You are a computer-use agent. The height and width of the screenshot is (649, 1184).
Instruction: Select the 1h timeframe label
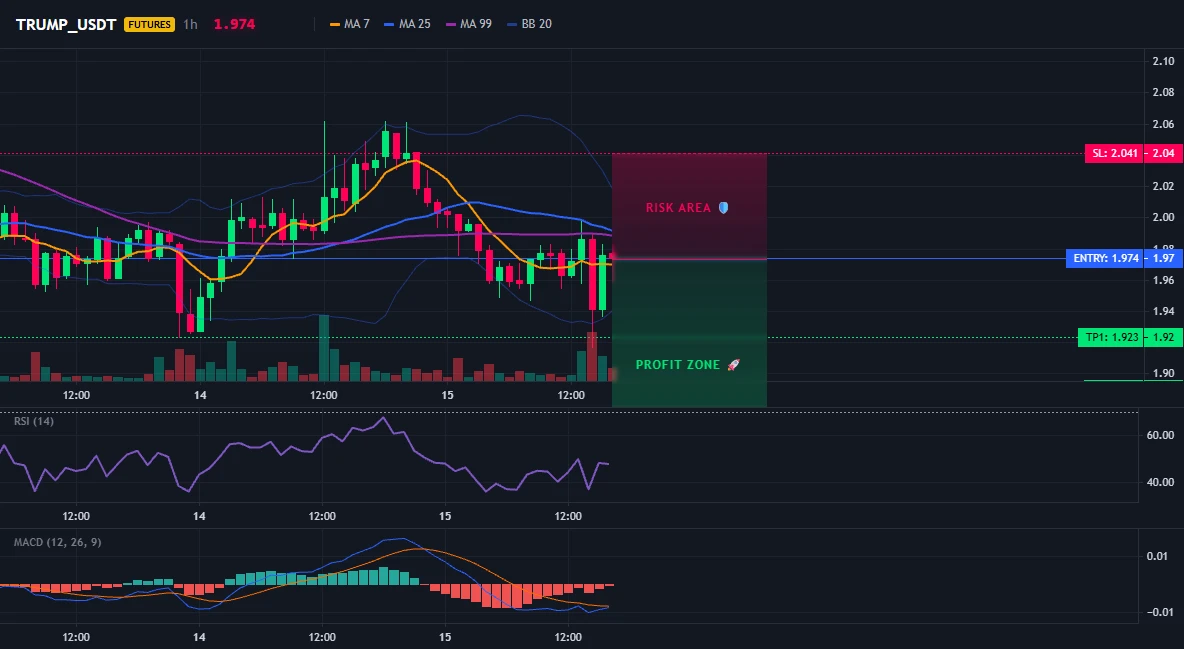coord(190,24)
